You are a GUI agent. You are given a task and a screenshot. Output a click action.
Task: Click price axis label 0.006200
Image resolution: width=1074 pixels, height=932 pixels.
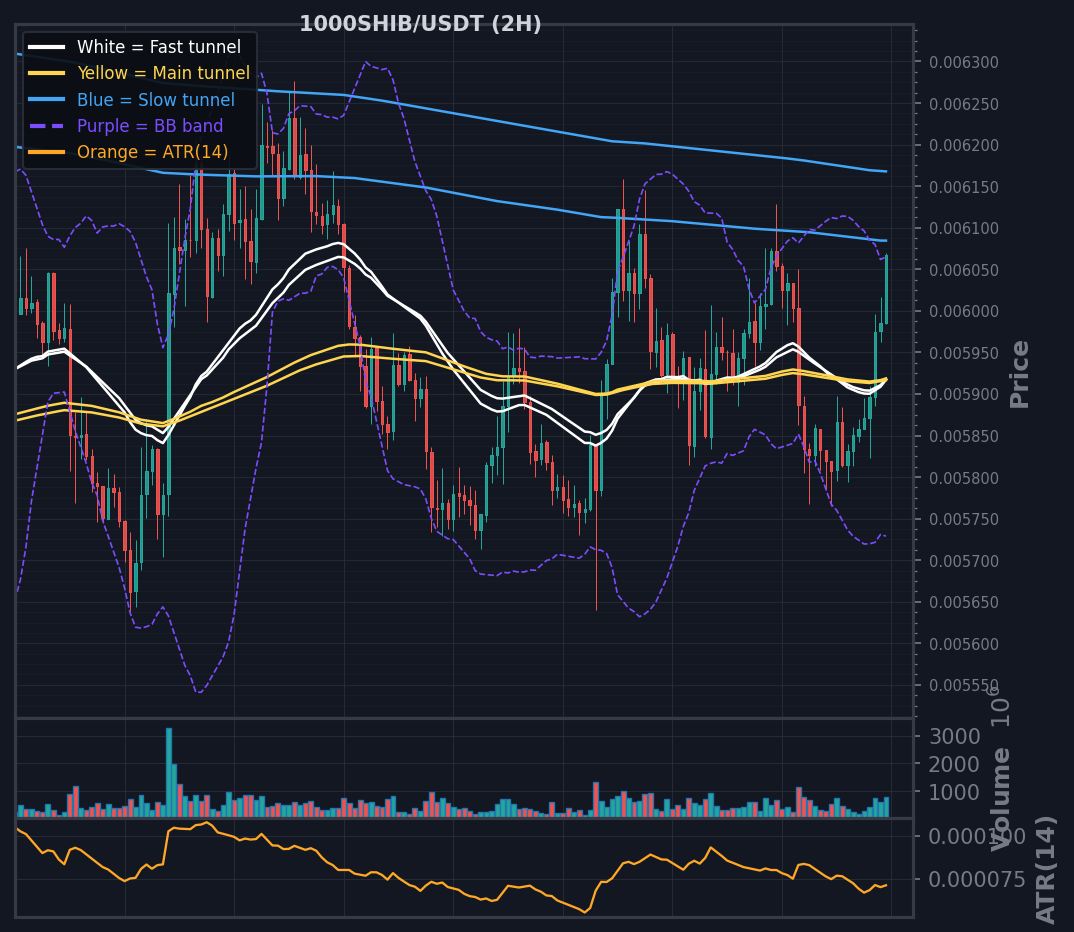[964, 145]
